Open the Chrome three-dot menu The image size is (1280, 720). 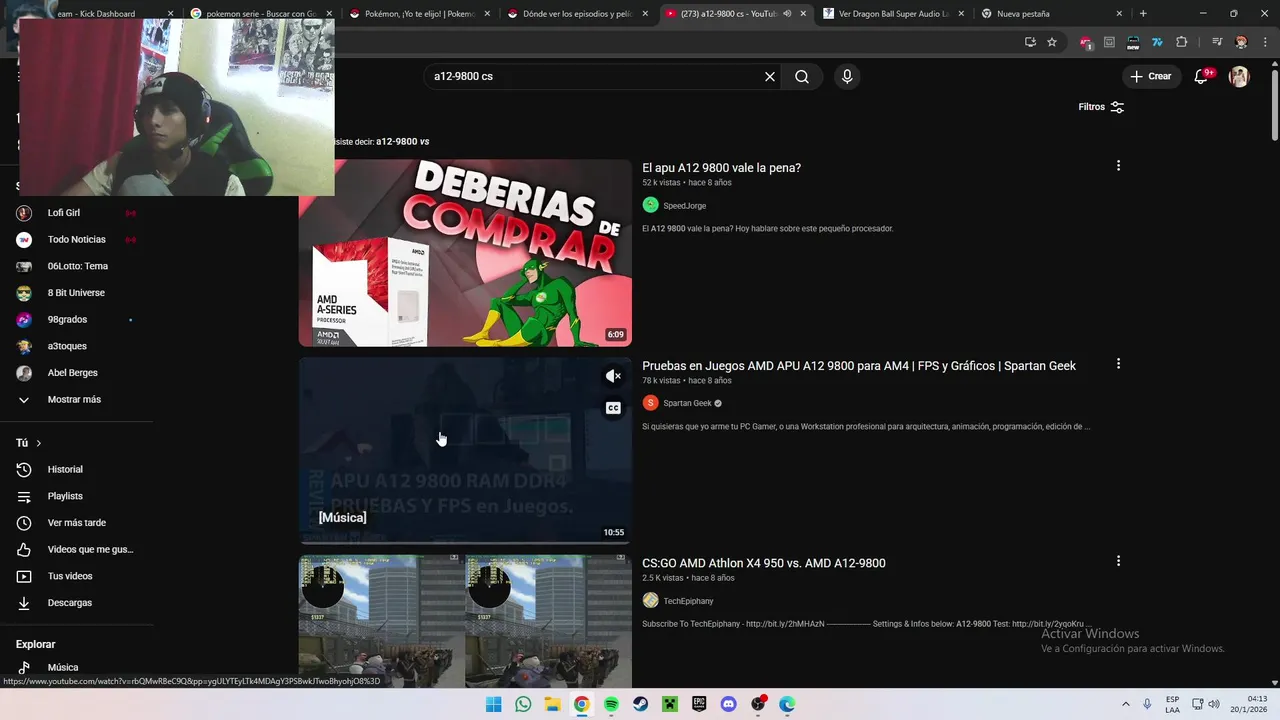[1264, 42]
